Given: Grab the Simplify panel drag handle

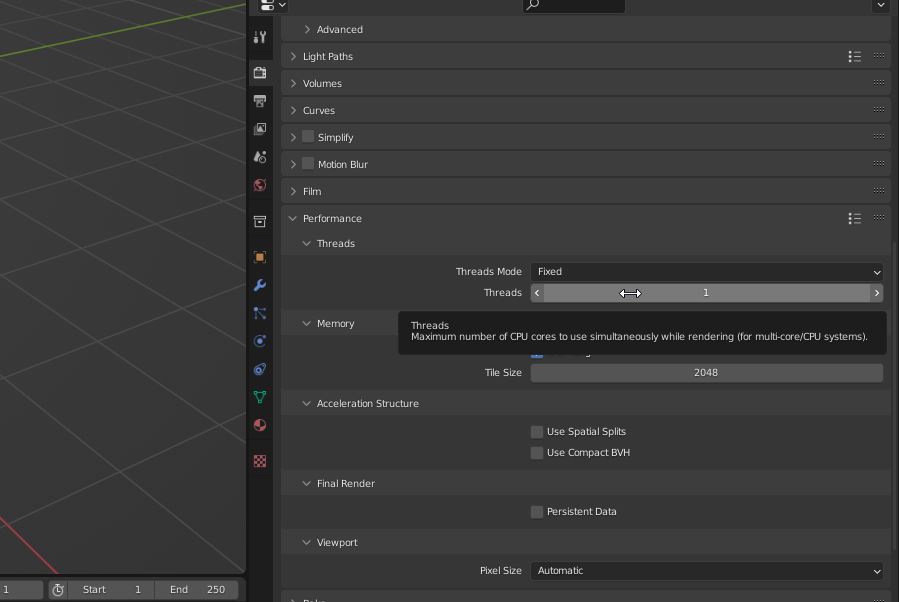Looking at the screenshot, I should pyautogui.click(x=878, y=136).
